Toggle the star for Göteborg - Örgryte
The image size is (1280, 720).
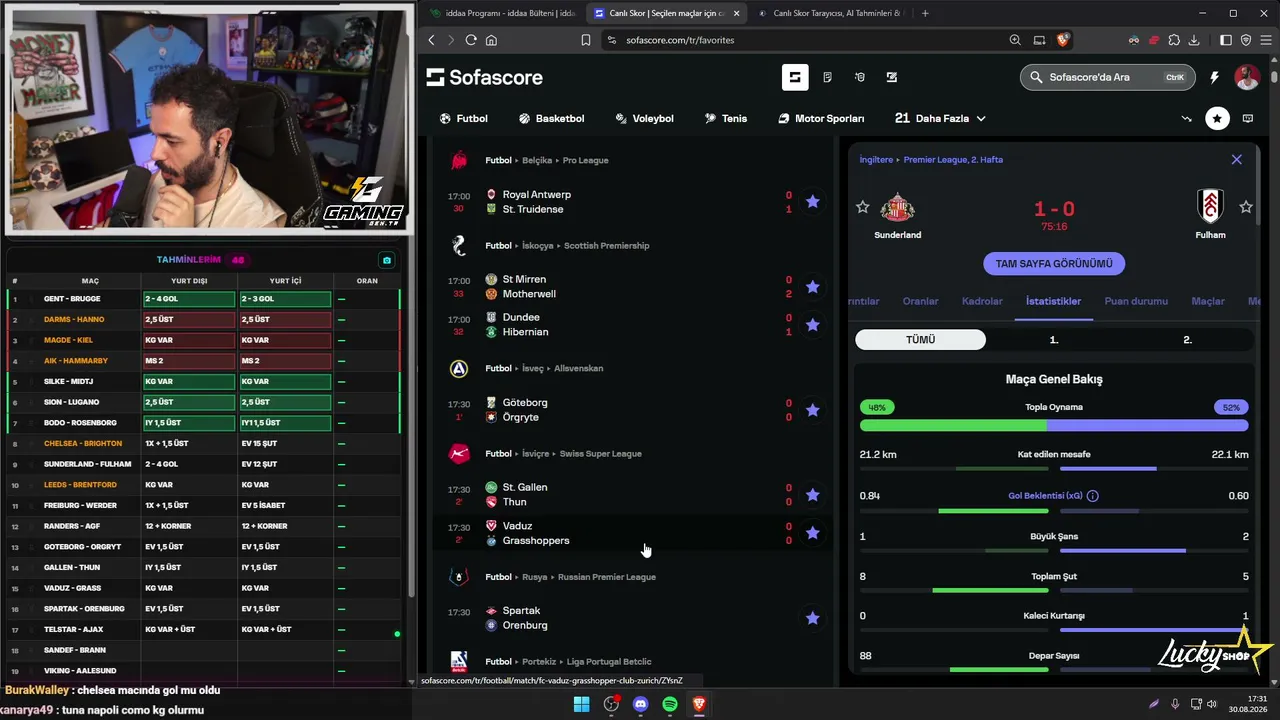click(x=813, y=410)
